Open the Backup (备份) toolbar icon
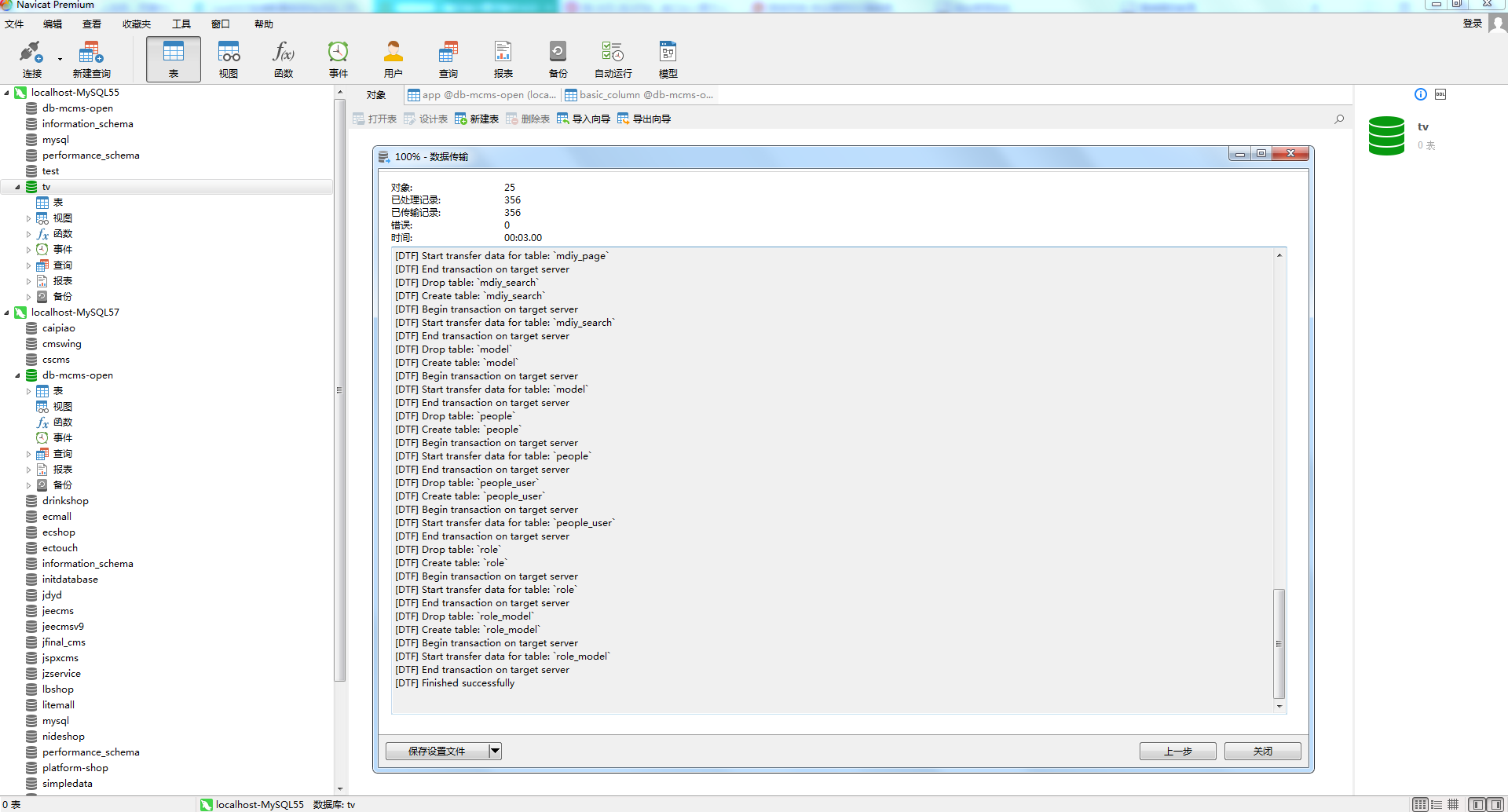 [558, 60]
